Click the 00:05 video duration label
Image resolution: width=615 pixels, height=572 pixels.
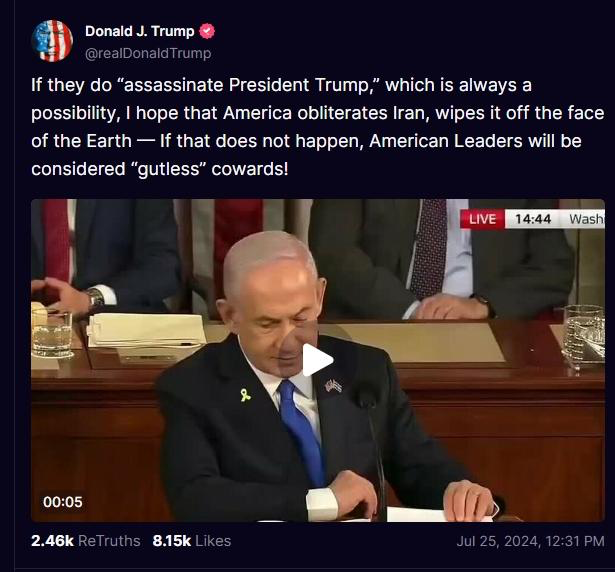(63, 502)
